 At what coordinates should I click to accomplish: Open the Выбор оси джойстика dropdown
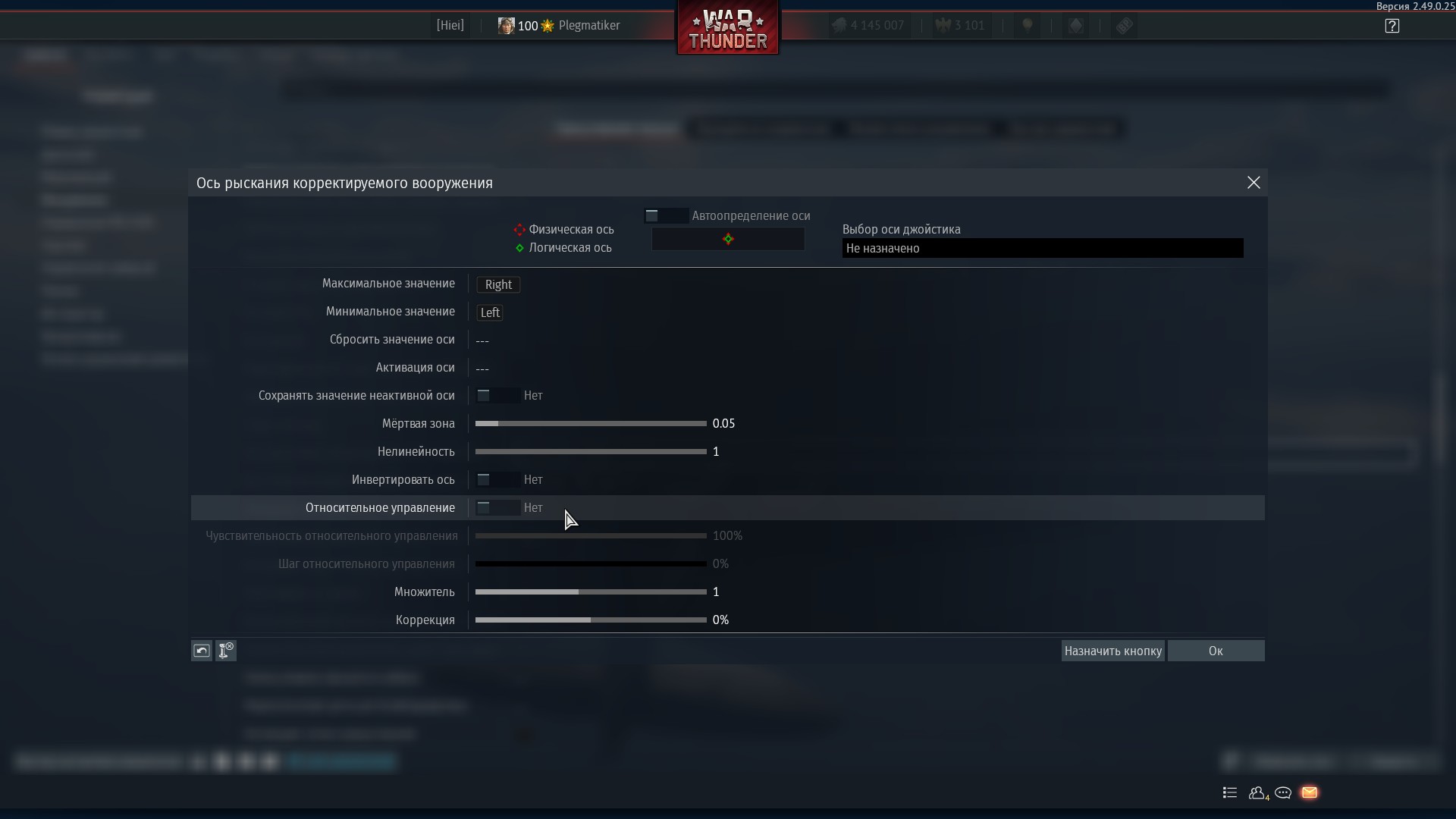coord(1042,248)
